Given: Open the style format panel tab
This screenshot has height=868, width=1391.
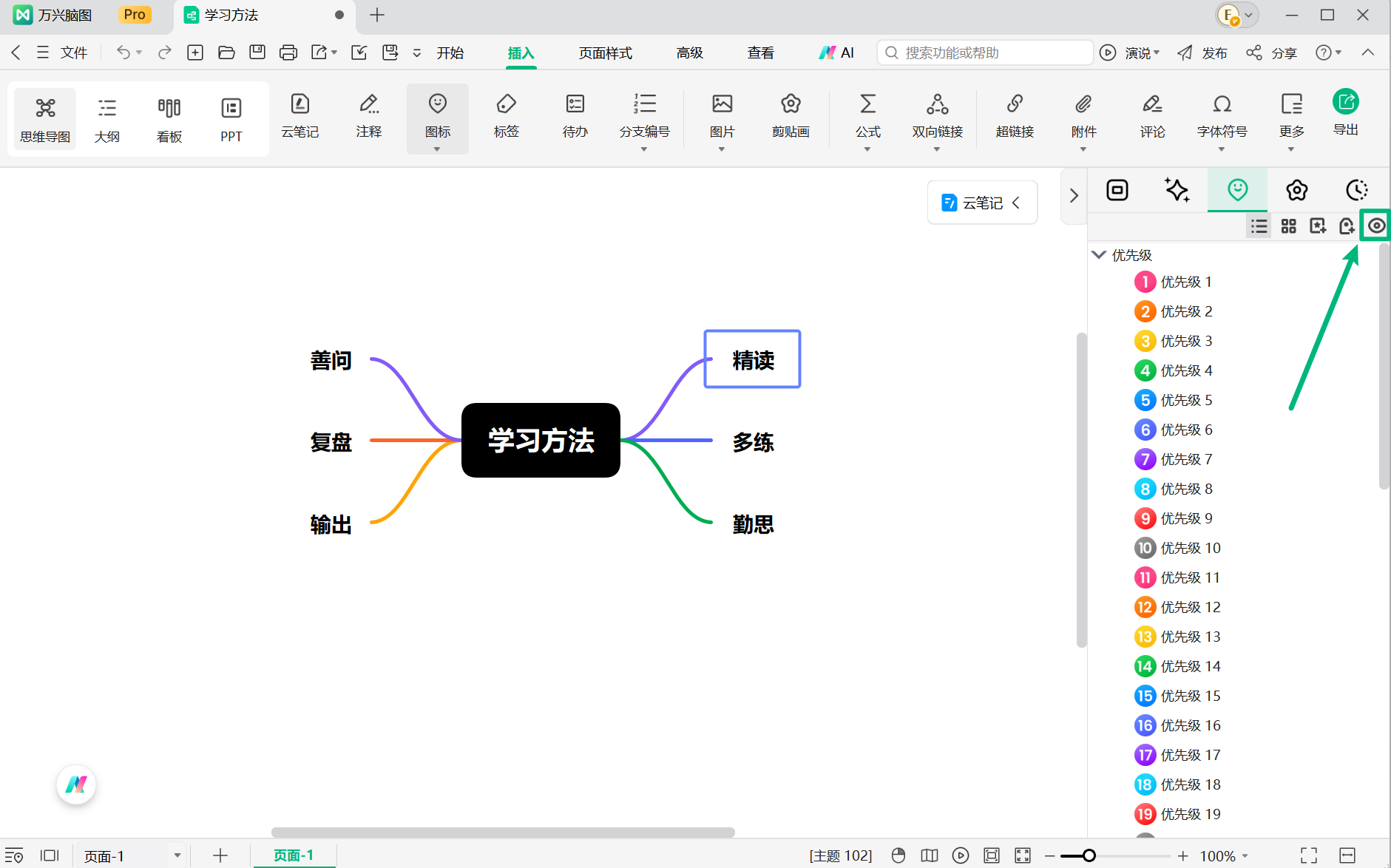Looking at the screenshot, I should [1117, 190].
